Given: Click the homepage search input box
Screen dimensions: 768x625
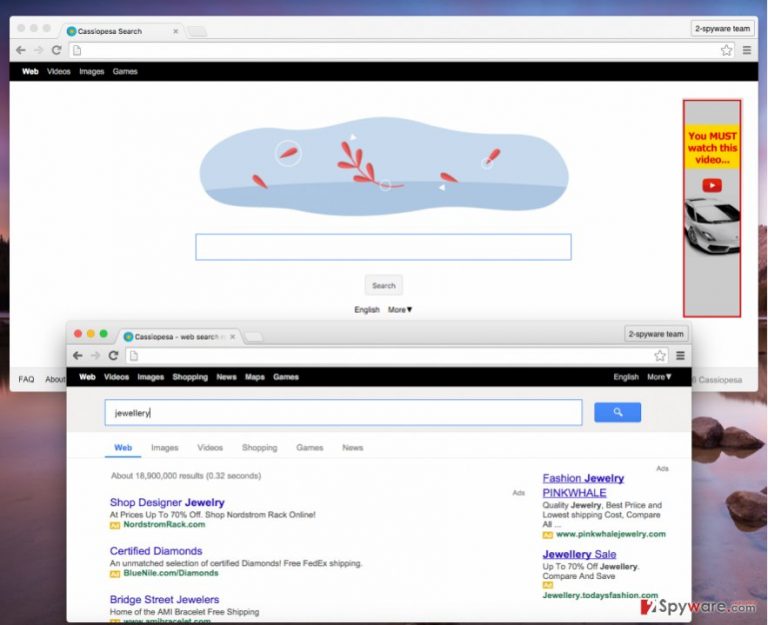Looking at the screenshot, I should click(x=383, y=247).
